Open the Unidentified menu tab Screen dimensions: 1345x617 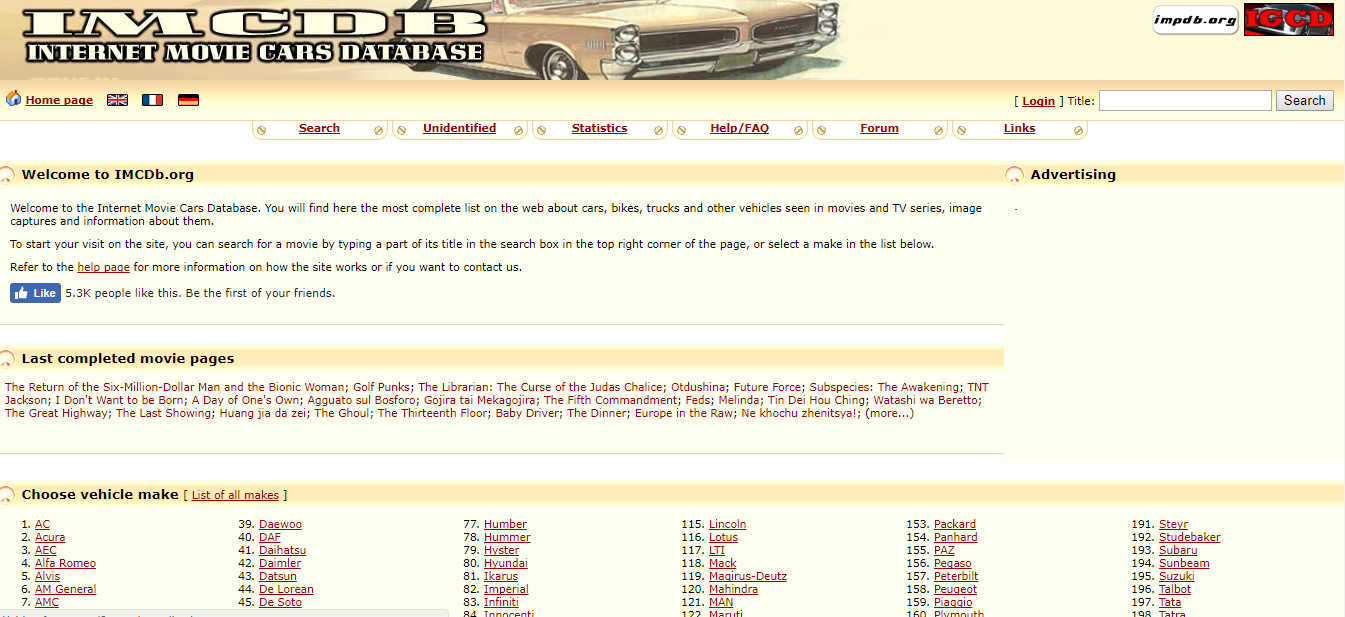click(459, 128)
